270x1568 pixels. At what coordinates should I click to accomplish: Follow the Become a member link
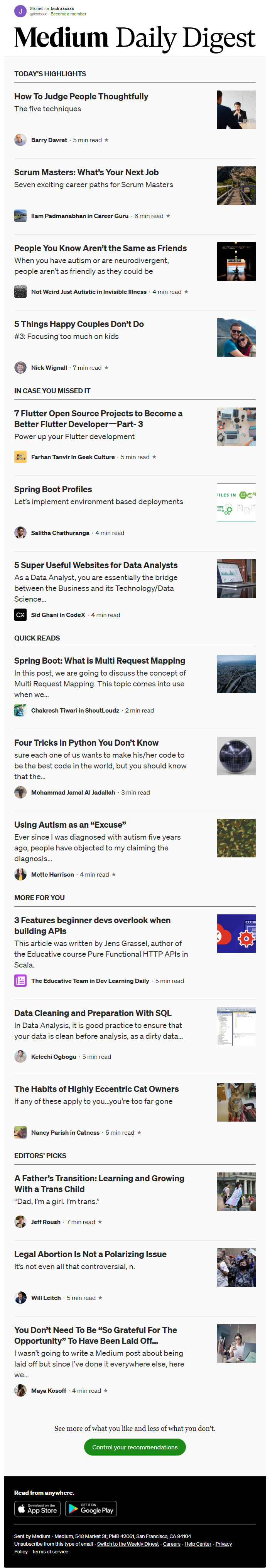tap(68, 14)
